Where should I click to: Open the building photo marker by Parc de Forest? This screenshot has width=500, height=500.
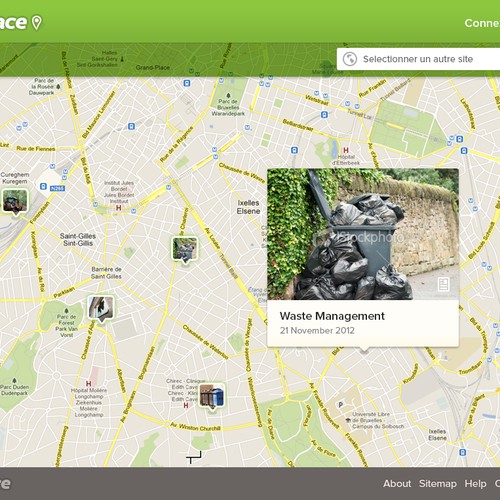(x=101, y=309)
